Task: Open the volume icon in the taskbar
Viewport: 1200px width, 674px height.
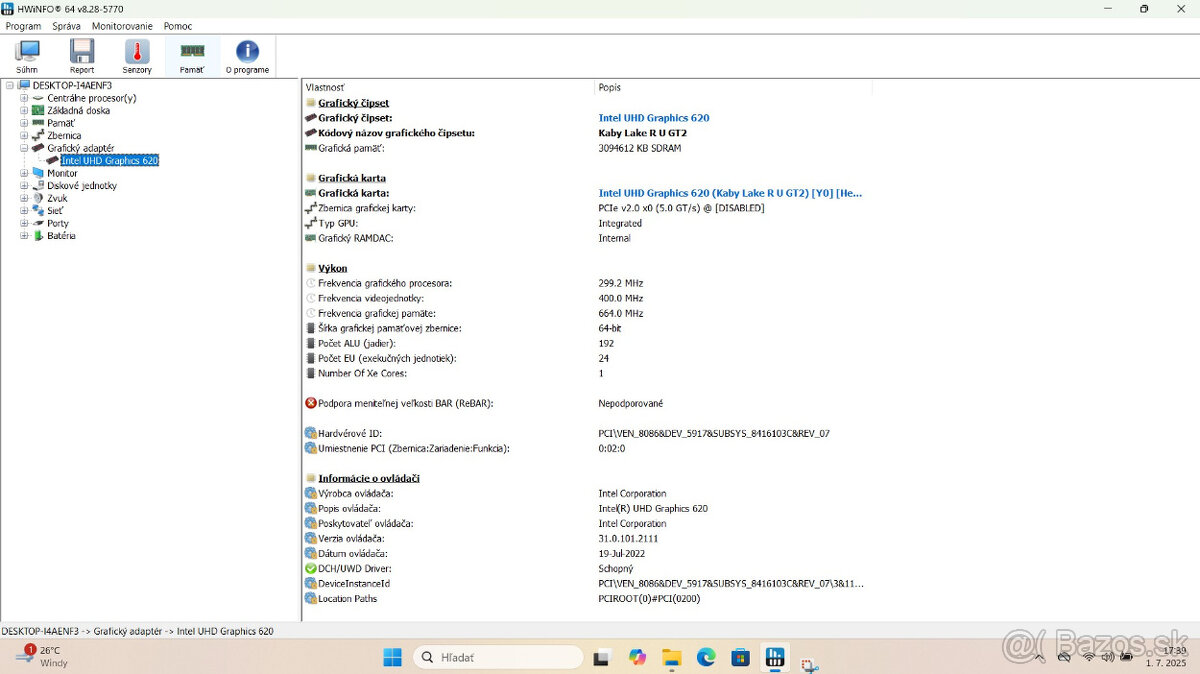Action: [x=1110, y=657]
